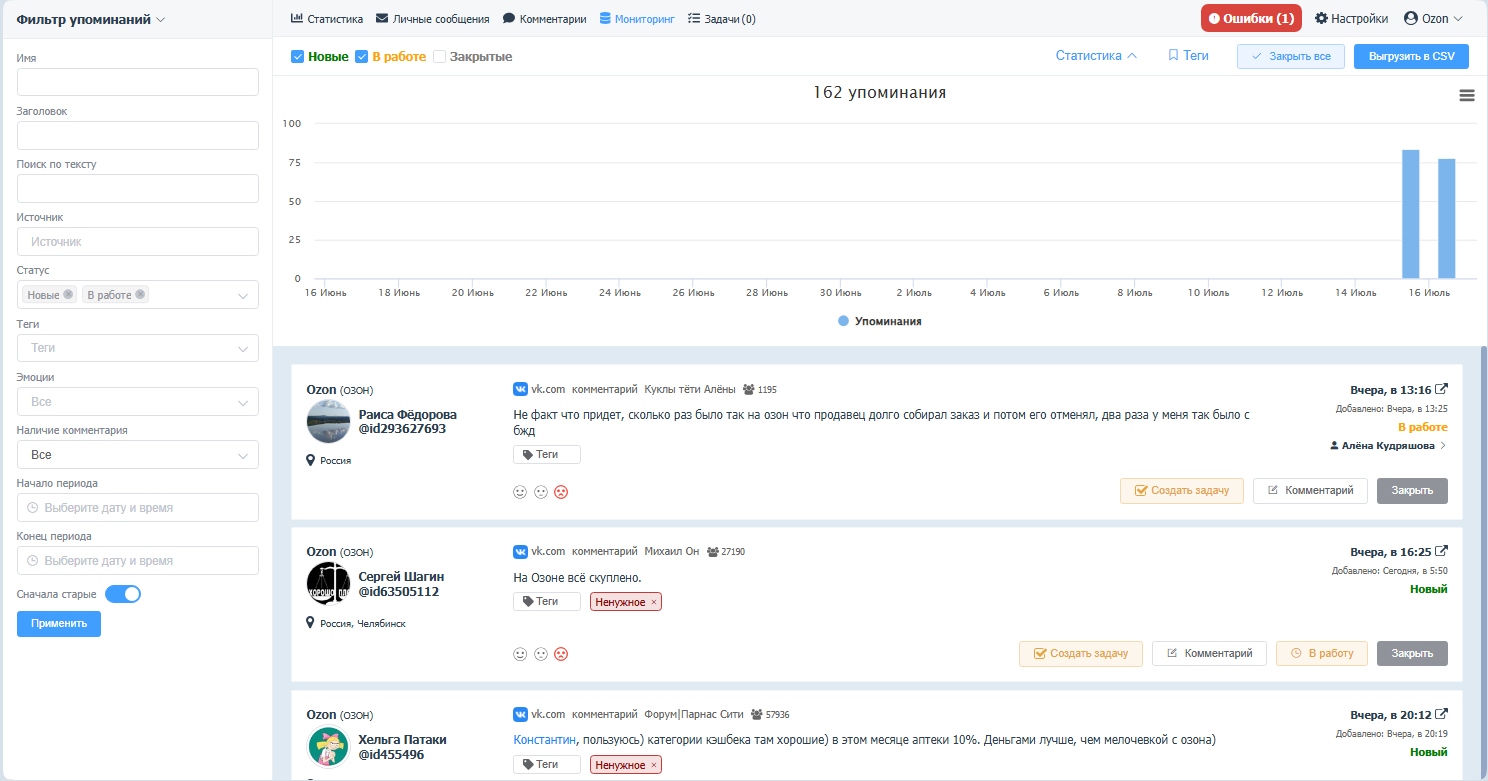Open Теги selector on Раиса Фёдорова's mention
The height and width of the screenshot is (781, 1488).
coord(547,455)
